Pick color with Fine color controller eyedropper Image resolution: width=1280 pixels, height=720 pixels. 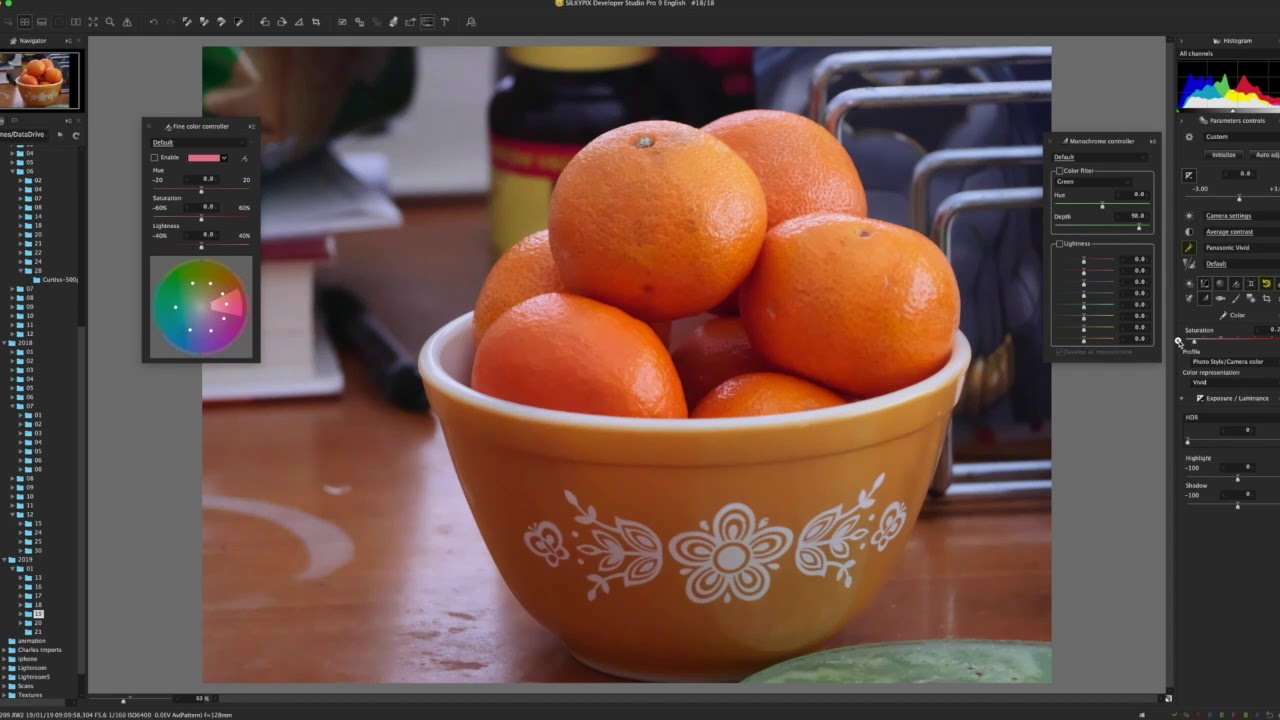pos(244,158)
